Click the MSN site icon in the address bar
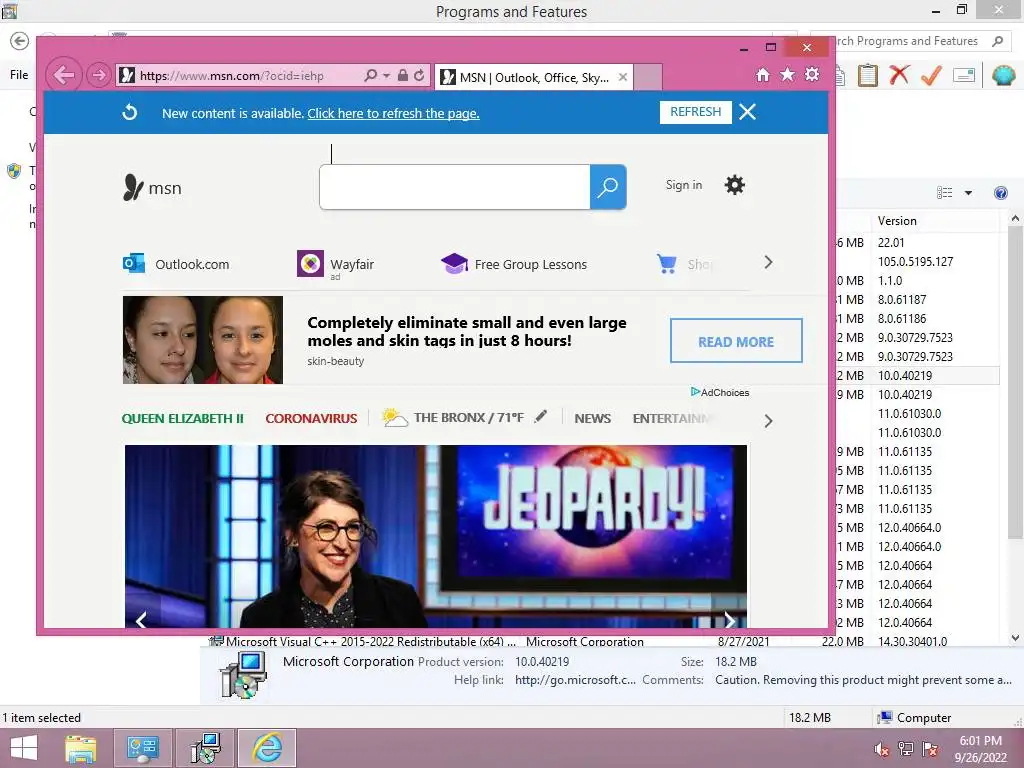 [x=127, y=76]
